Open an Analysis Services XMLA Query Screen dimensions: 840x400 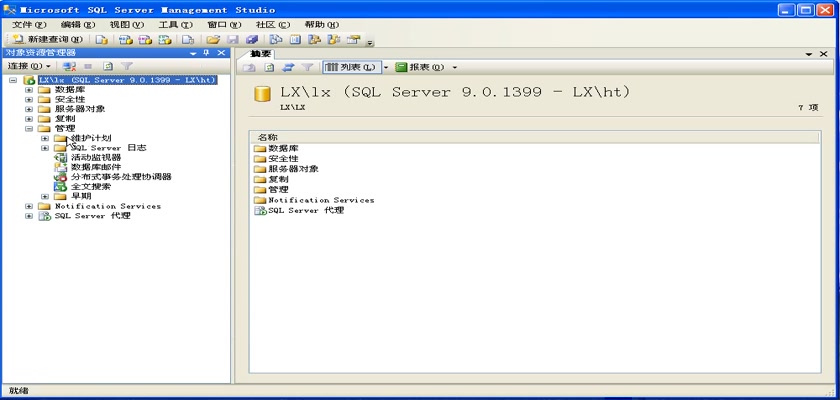(x=165, y=40)
